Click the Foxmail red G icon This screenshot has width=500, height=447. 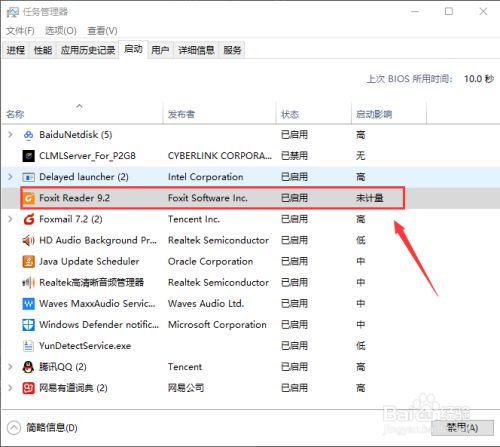[28, 219]
